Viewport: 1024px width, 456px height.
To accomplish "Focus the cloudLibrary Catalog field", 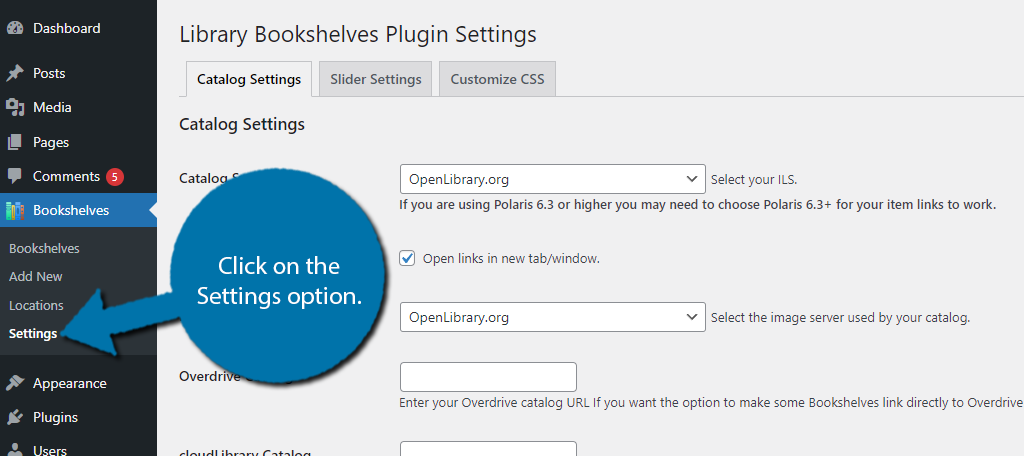I will (x=488, y=449).
